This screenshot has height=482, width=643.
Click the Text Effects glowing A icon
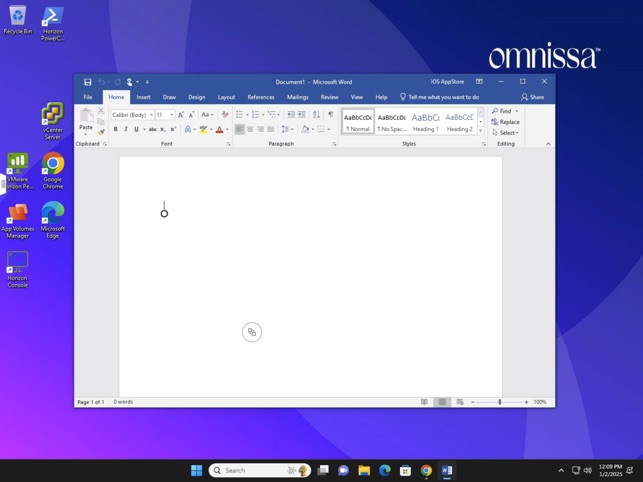click(187, 129)
